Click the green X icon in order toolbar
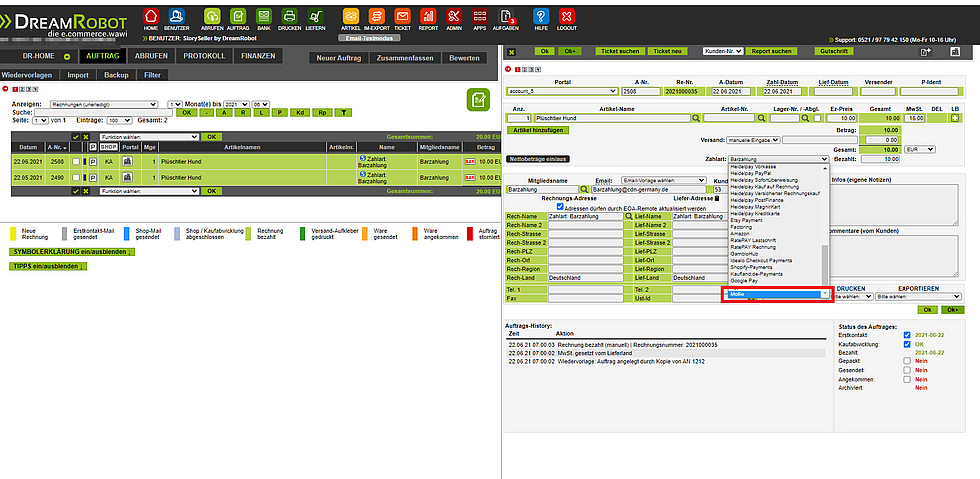Screen dimensions: 980x479 (511, 52)
